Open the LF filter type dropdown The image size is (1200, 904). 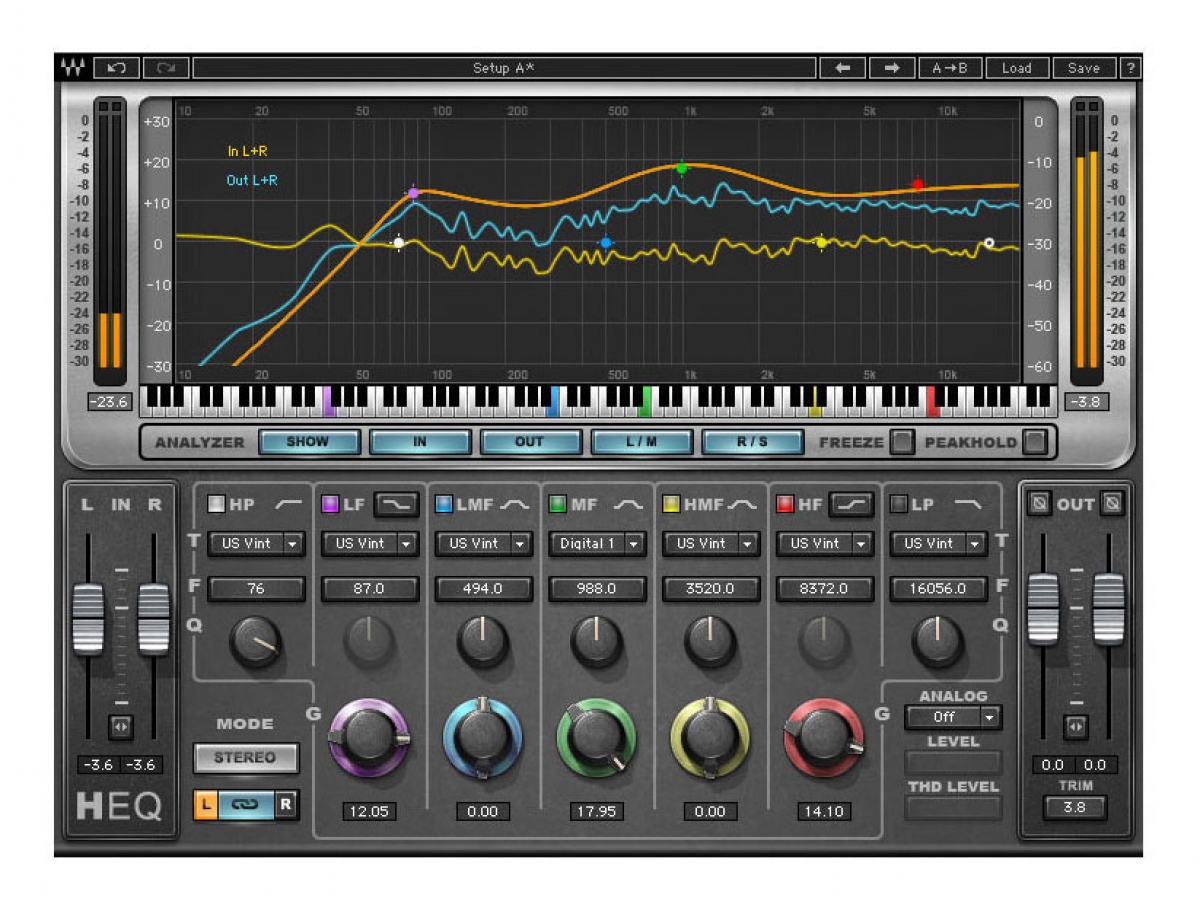(370, 544)
